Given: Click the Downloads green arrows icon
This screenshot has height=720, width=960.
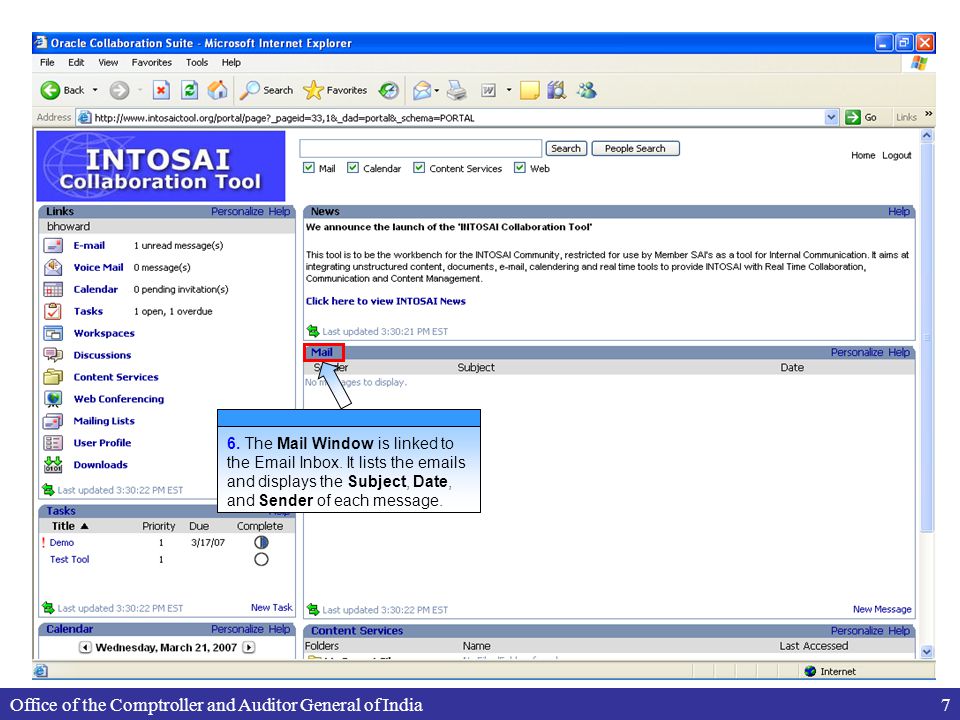Looking at the screenshot, I should (x=53, y=465).
